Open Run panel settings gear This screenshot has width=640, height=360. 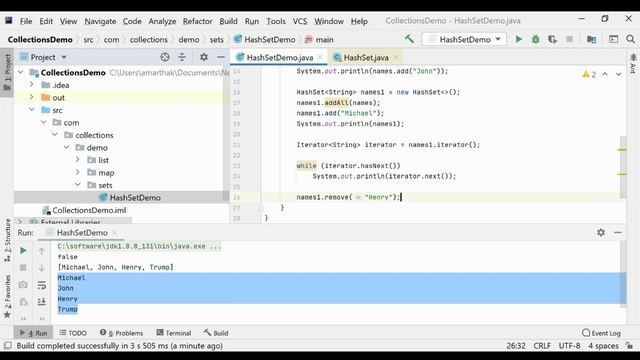[601, 232]
